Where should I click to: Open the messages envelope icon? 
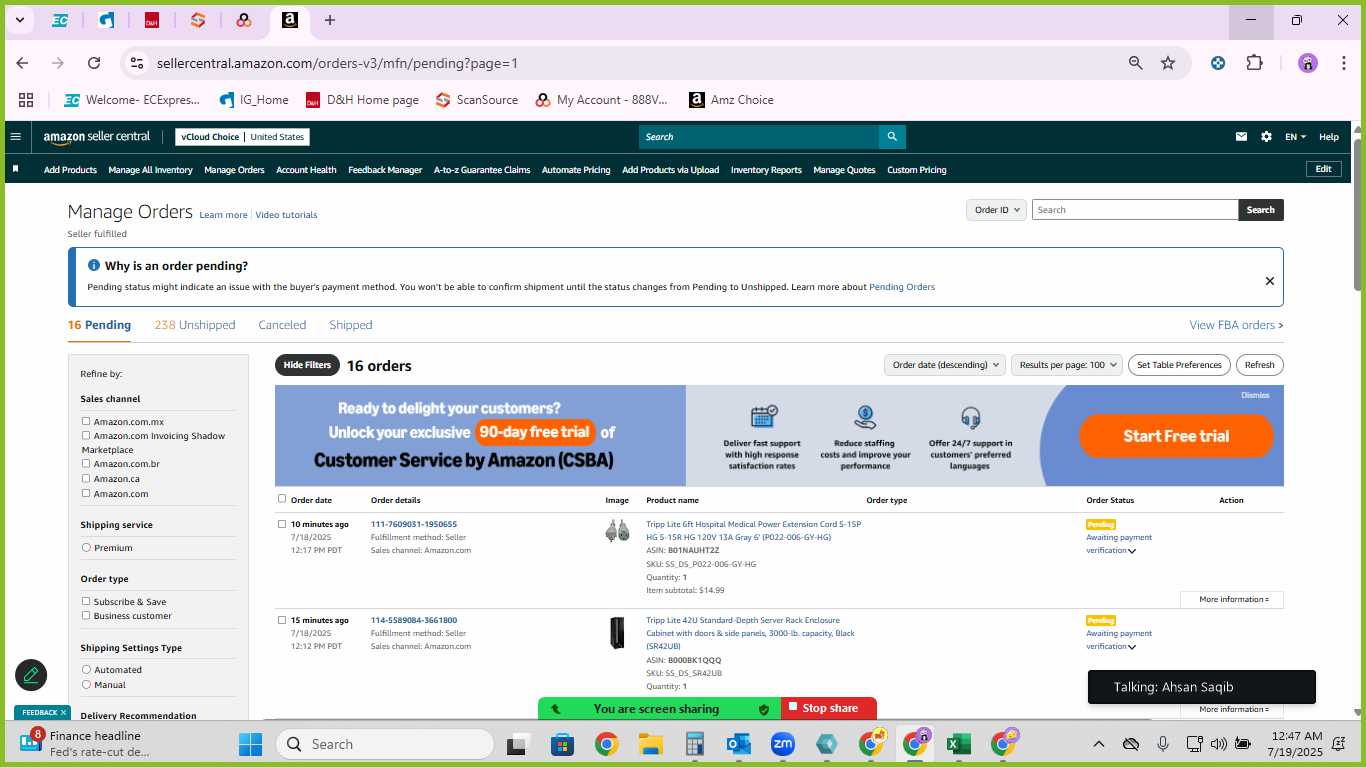coord(1241,137)
